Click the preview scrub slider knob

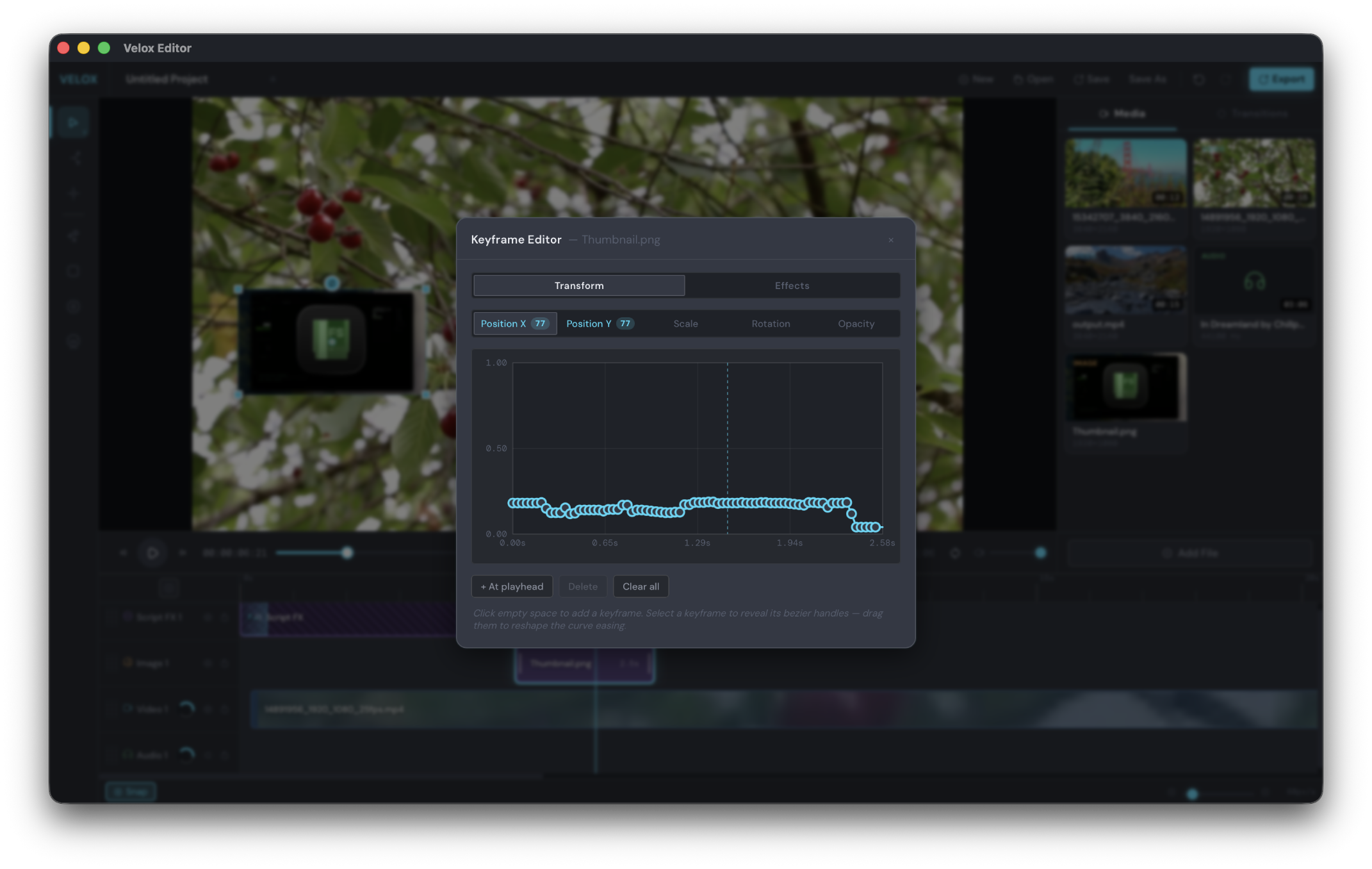(x=347, y=553)
